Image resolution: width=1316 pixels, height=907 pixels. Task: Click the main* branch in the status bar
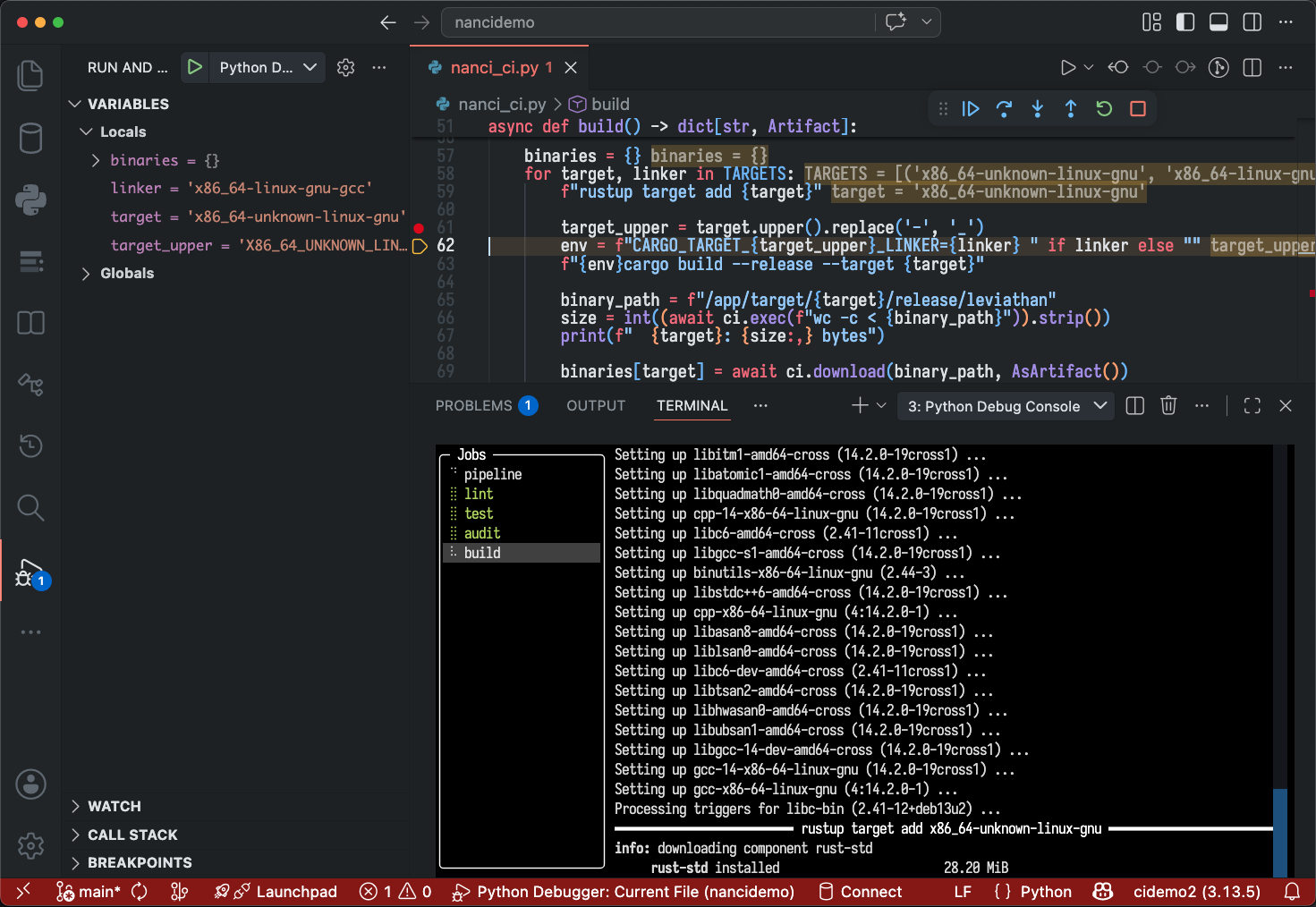pyautogui.click(x=89, y=892)
